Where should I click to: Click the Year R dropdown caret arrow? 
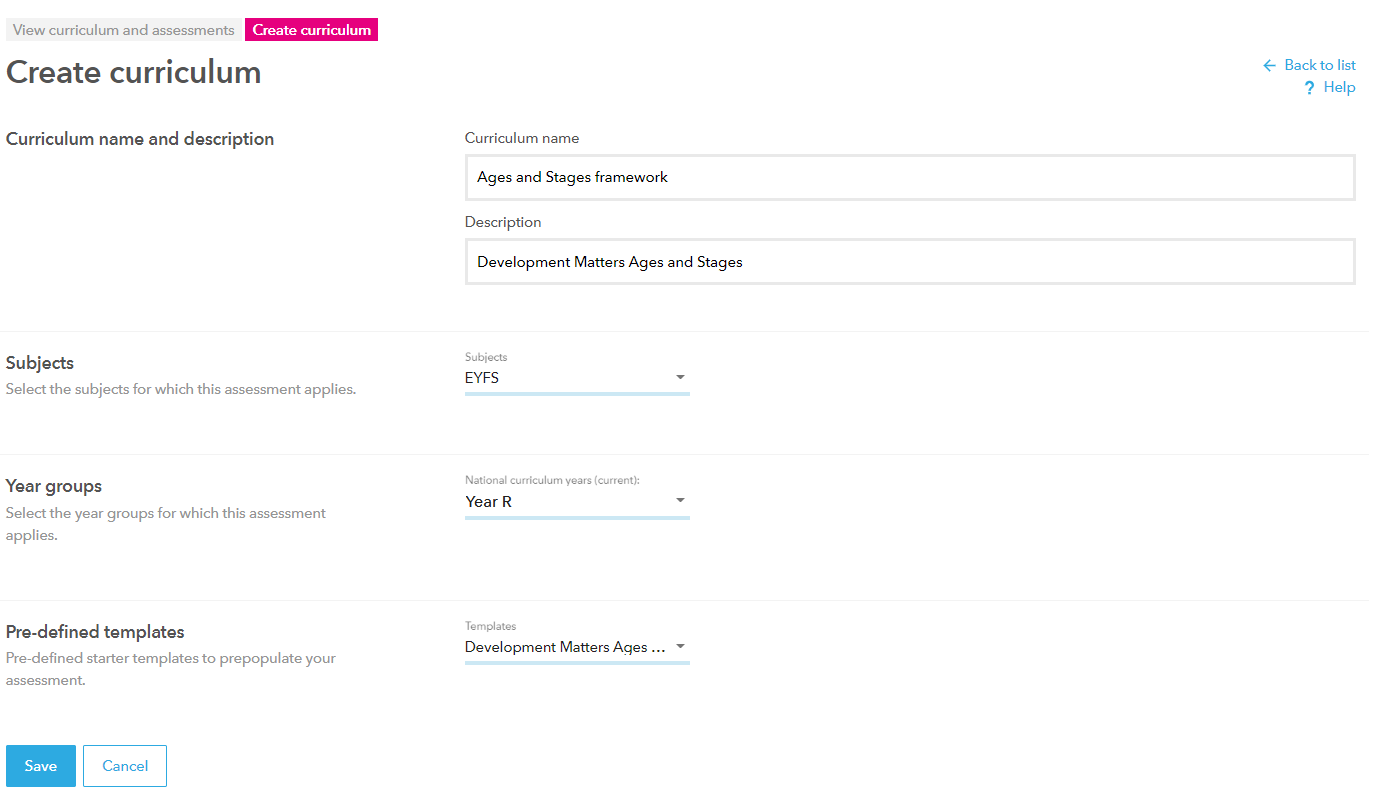pyautogui.click(x=680, y=500)
